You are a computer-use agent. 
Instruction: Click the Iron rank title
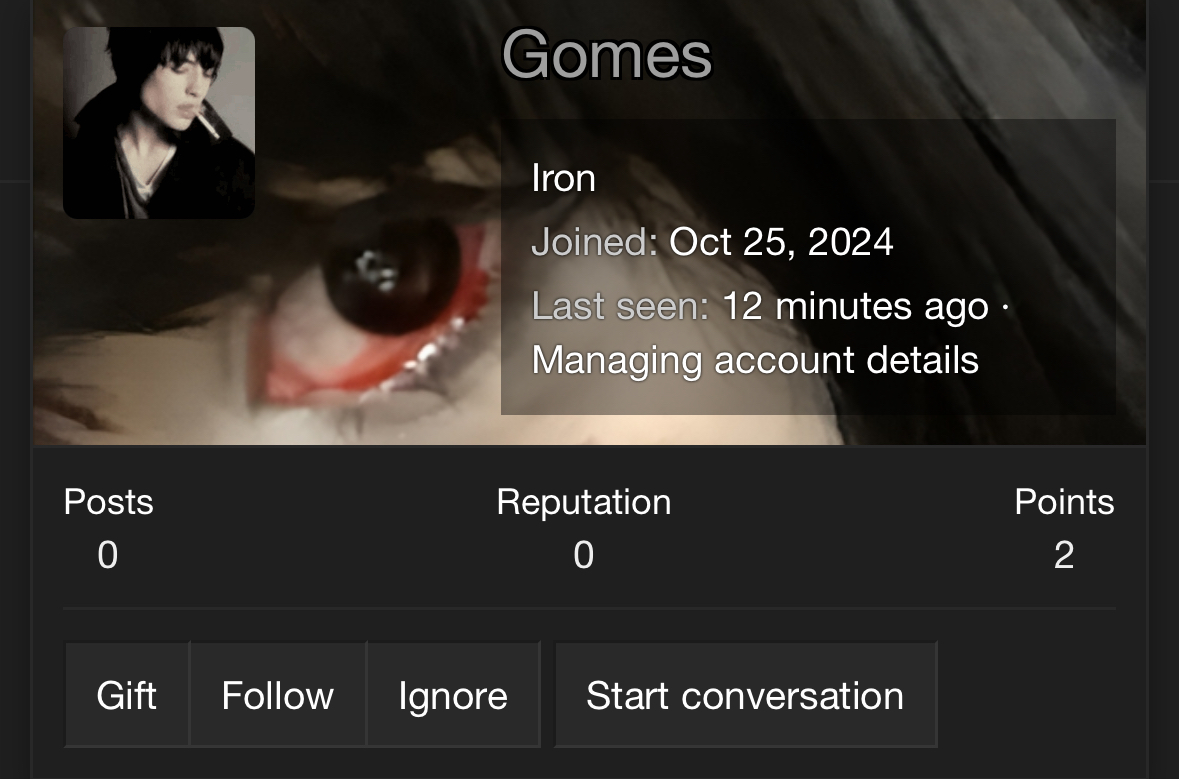(x=563, y=178)
